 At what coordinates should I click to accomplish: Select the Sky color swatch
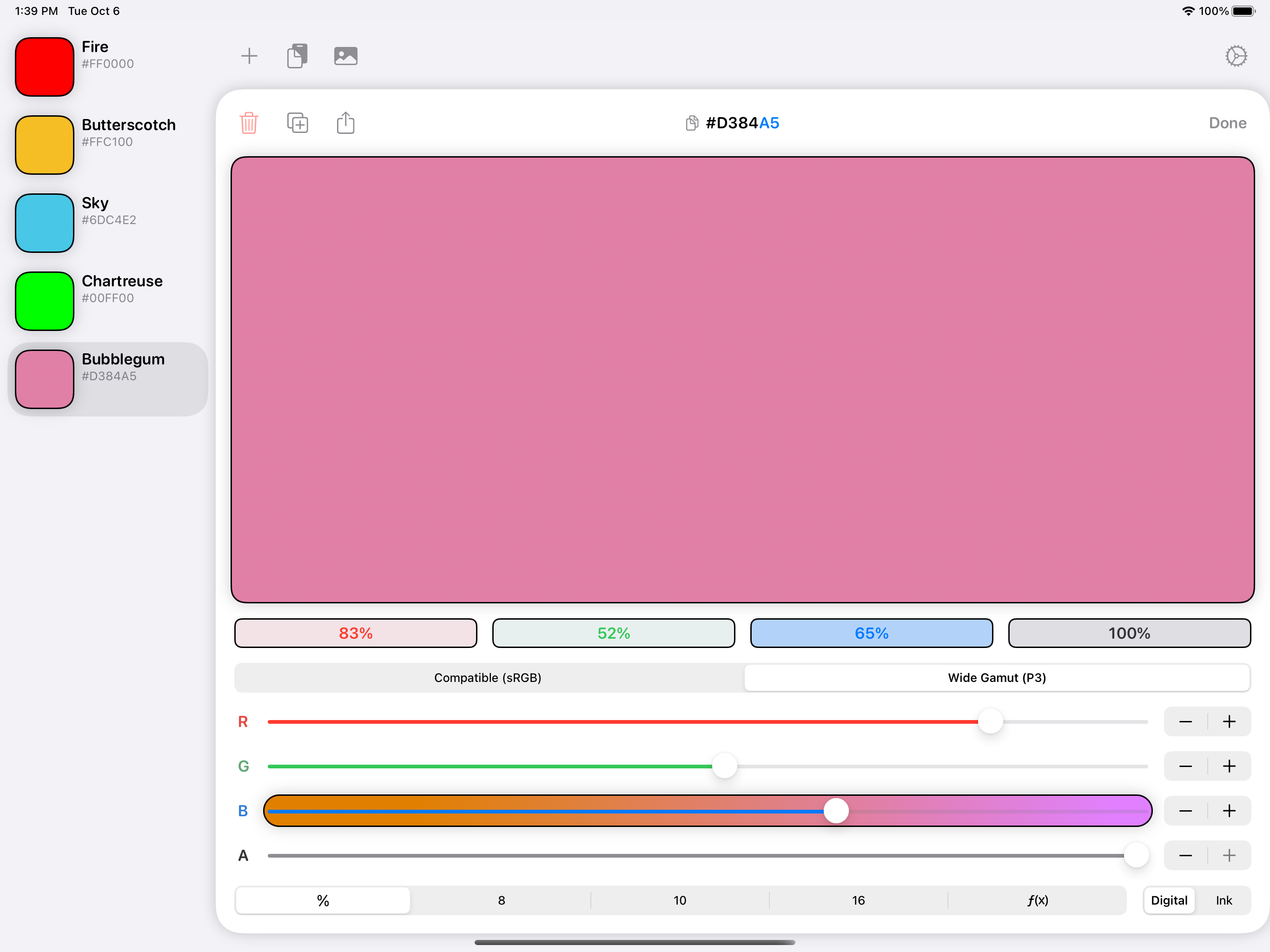coord(45,223)
